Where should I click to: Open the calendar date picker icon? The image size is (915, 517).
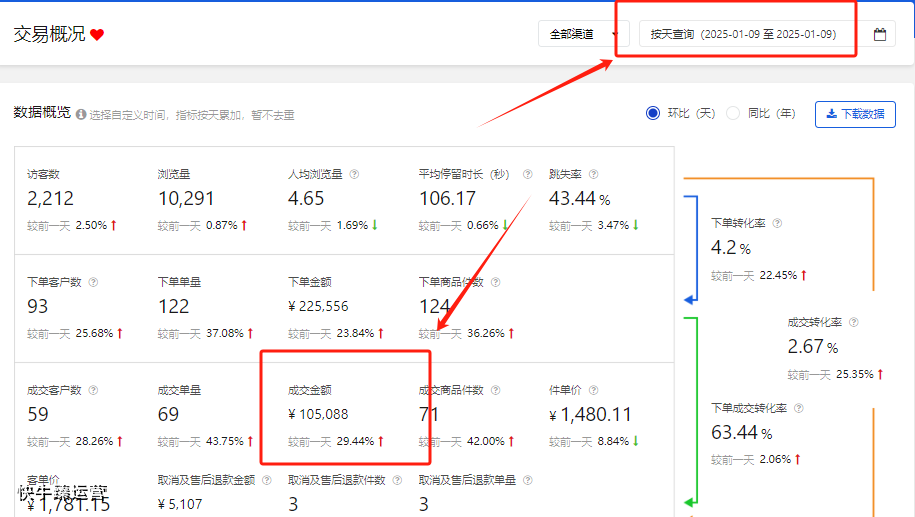879,34
